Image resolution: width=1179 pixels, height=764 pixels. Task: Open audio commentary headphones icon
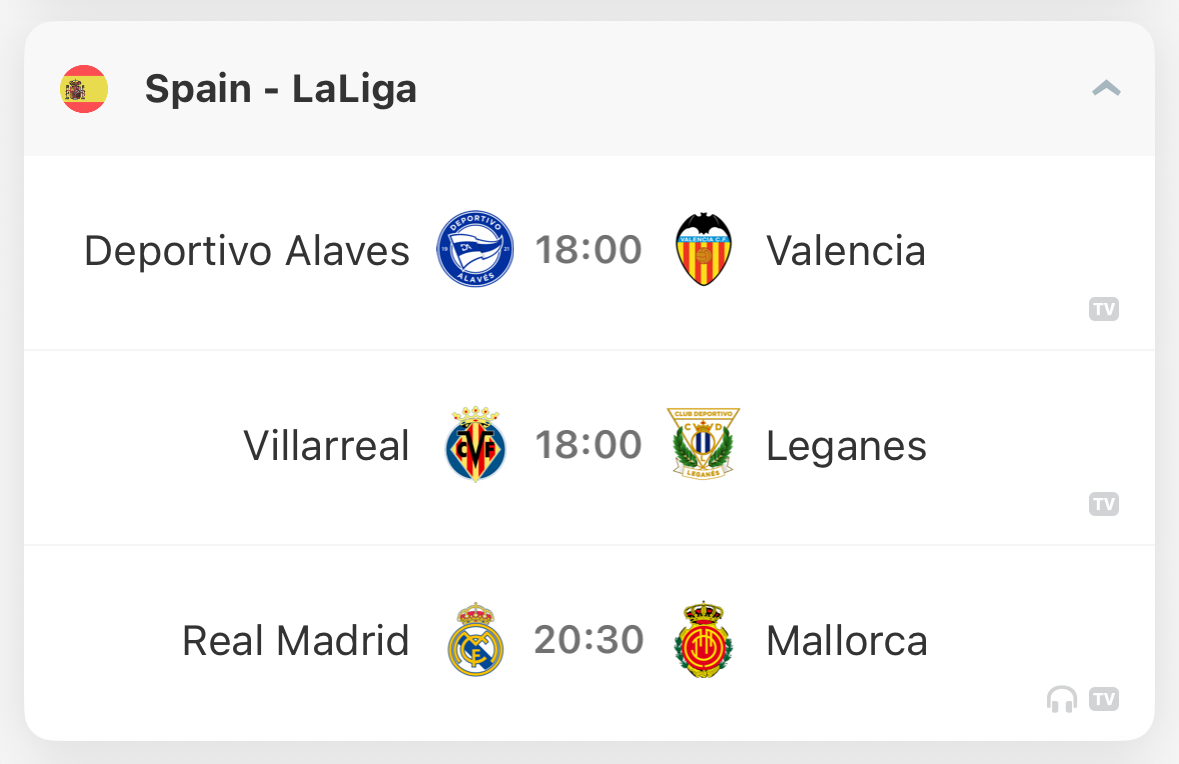point(1062,699)
